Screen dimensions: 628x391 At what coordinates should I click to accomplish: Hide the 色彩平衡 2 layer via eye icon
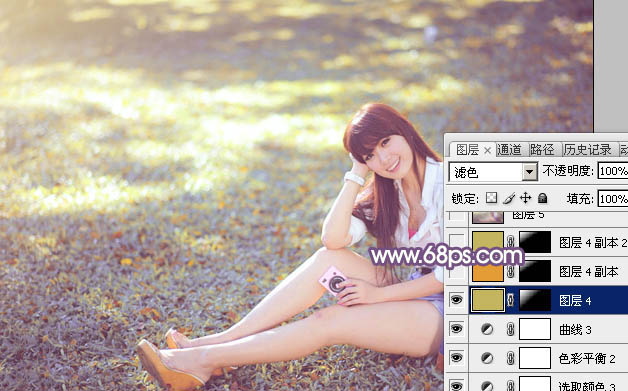[x=456, y=358]
